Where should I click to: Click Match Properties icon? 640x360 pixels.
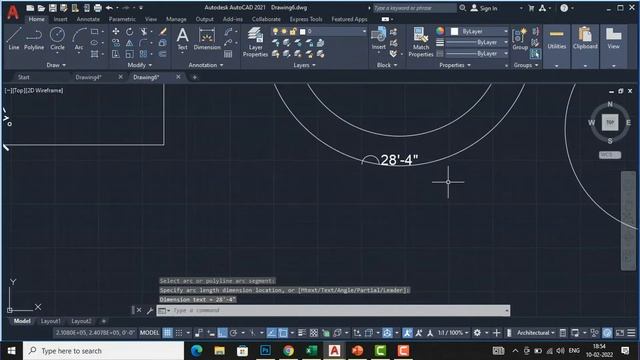click(420, 42)
